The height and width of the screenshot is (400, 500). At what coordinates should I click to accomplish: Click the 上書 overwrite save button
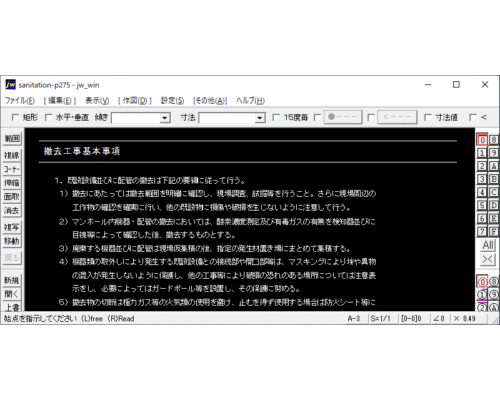[12, 307]
